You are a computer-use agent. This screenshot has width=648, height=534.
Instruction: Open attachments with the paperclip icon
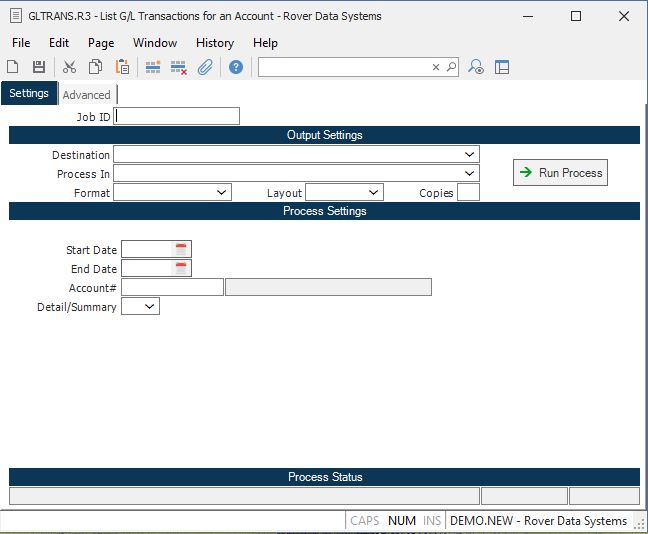pyautogui.click(x=205, y=67)
